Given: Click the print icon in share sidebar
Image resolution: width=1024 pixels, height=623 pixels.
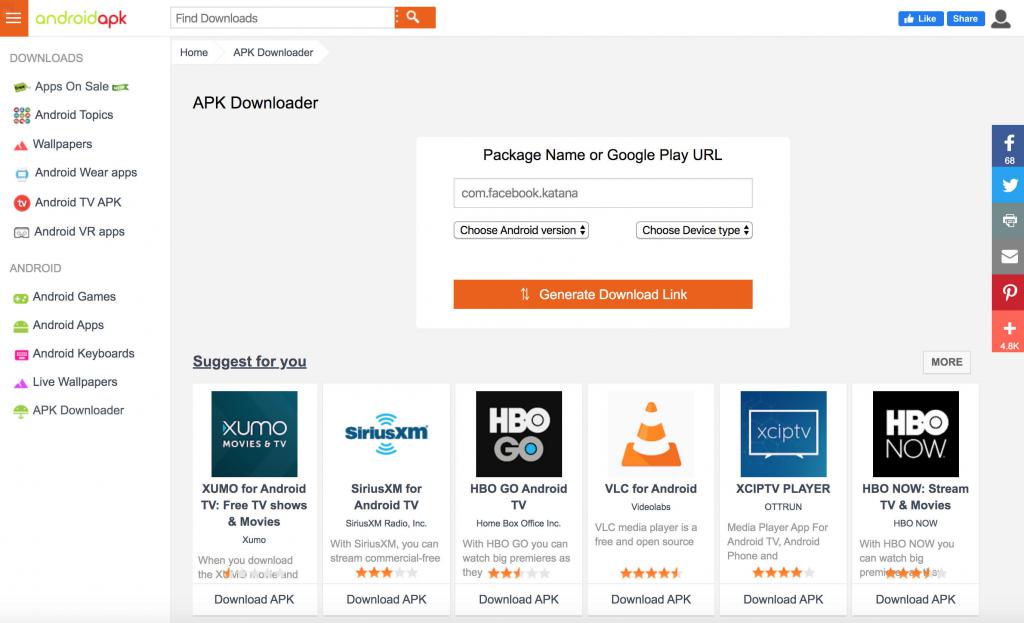Looking at the screenshot, I should click(x=1008, y=221).
